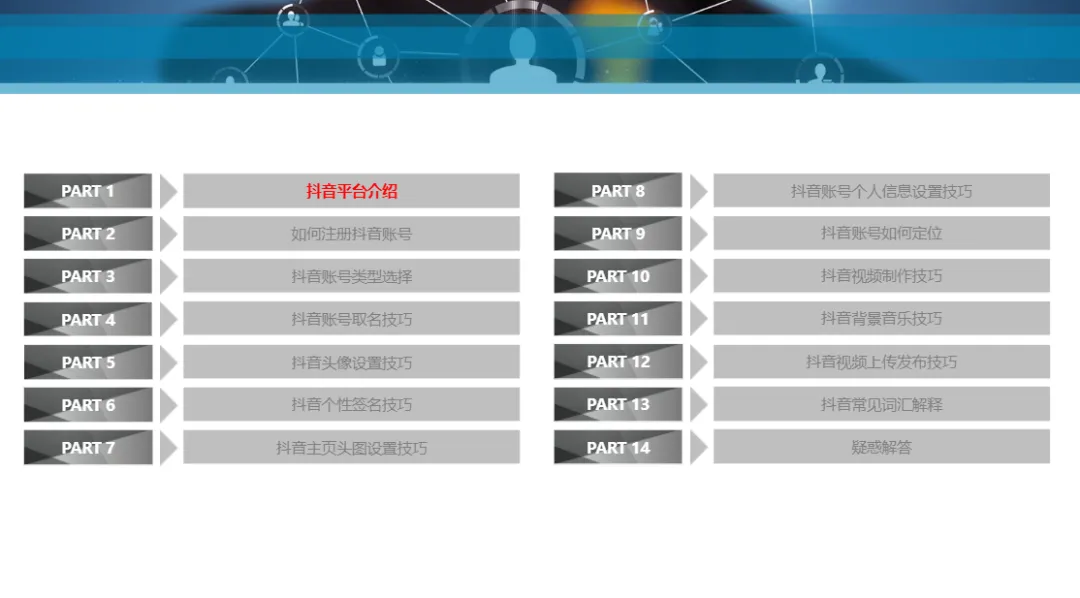Click the PART 8 label box
The width and height of the screenshot is (1080, 598).
point(618,190)
